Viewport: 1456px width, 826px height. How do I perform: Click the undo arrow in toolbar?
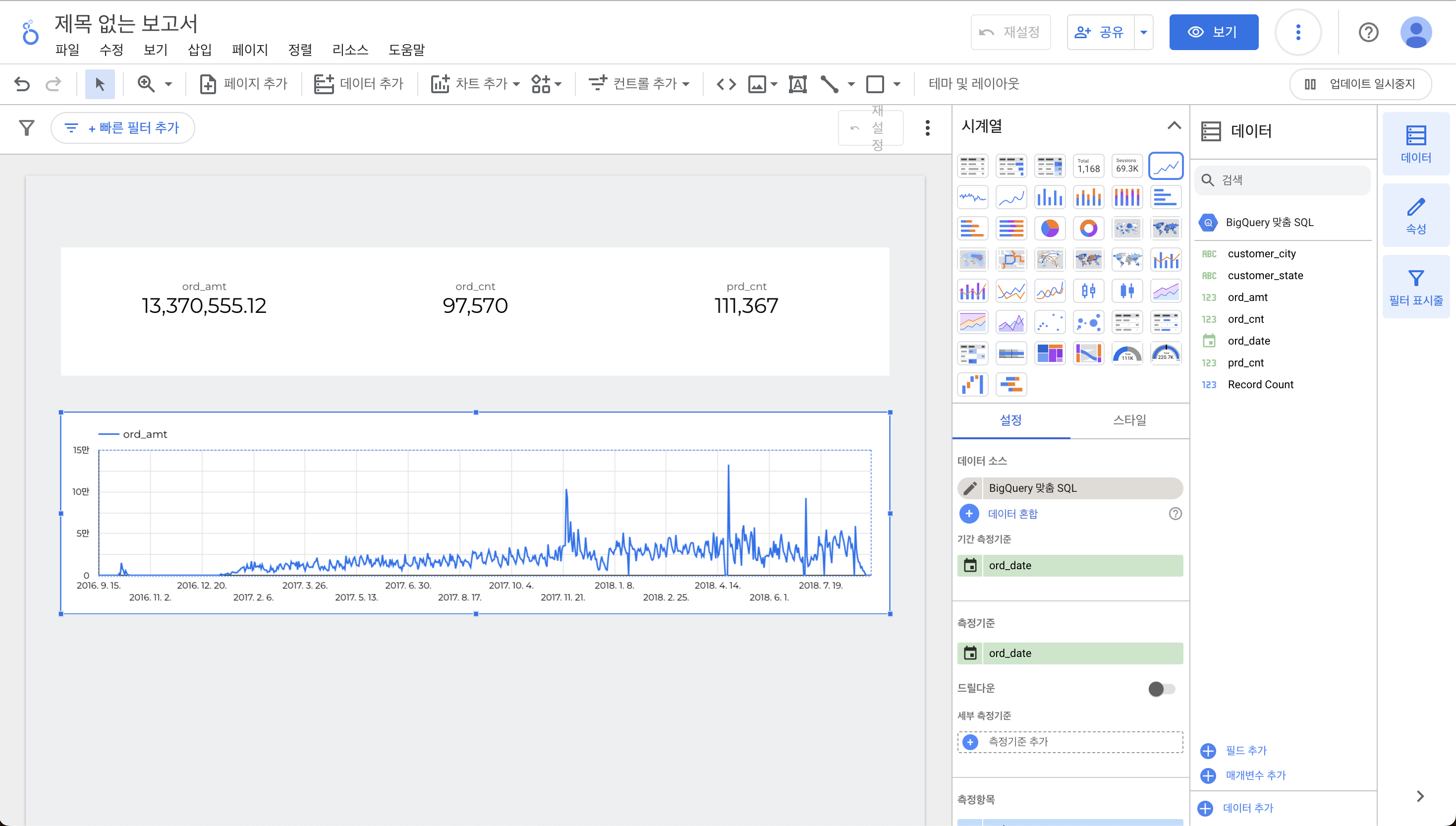(x=22, y=84)
